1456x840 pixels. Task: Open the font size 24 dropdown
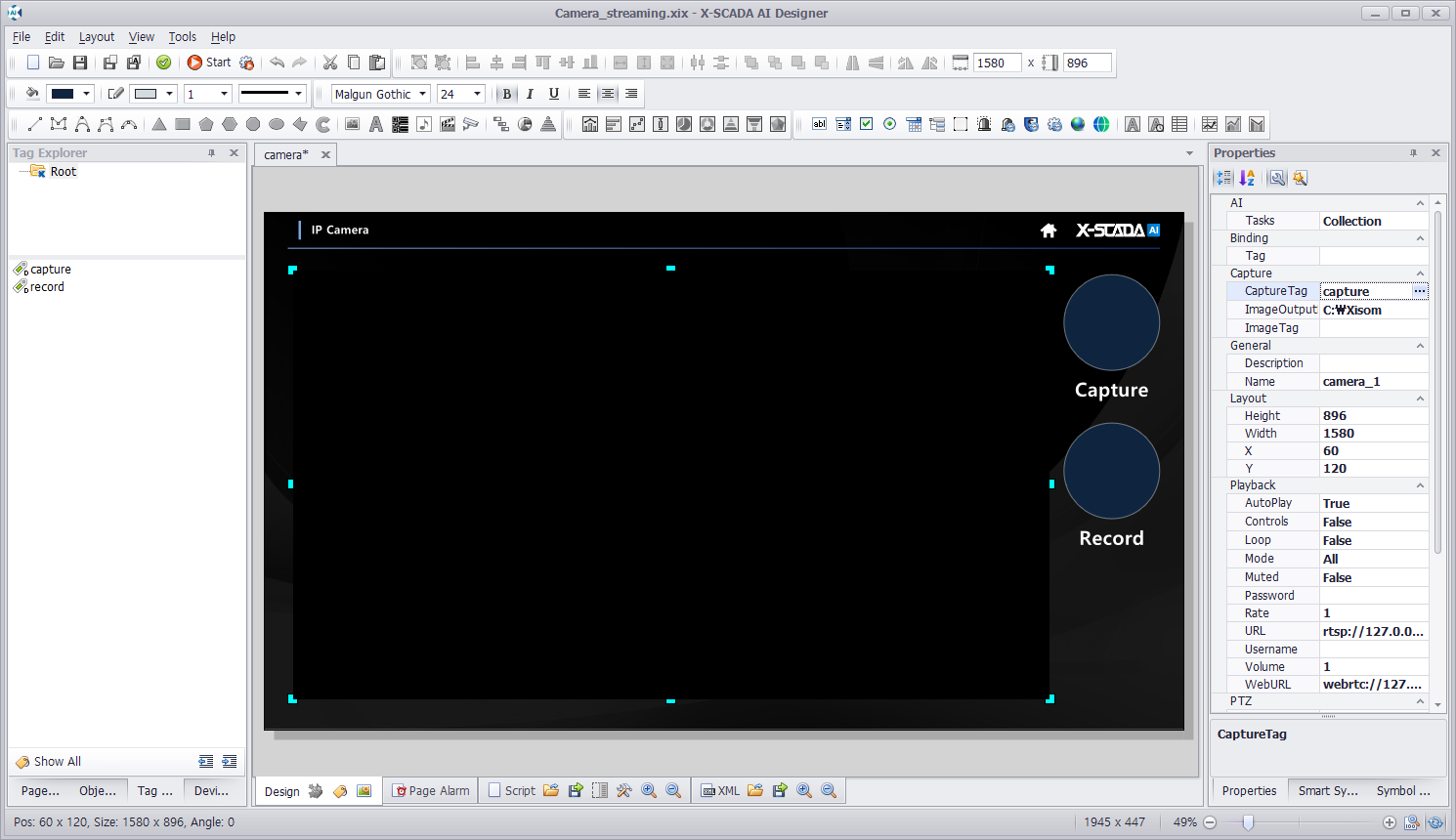tap(477, 94)
